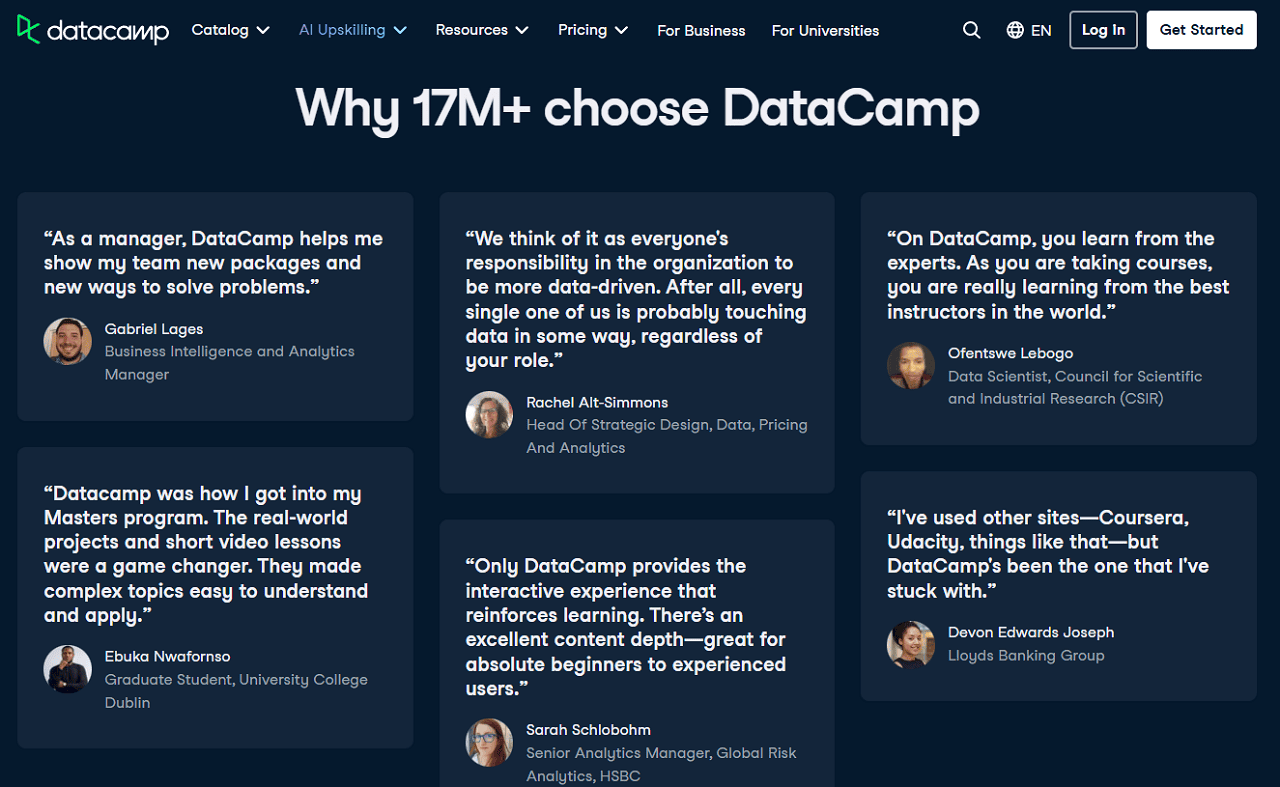Click the Log In button

(1103, 29)
